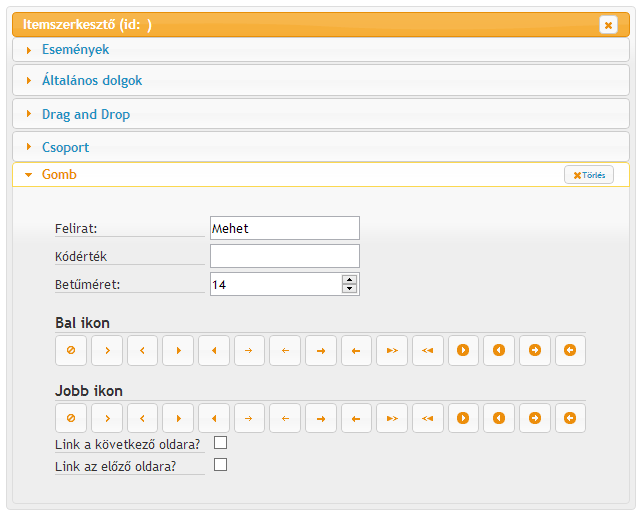
Task: Choose the double right seek icon in Bal ikon
Action: (x=392, y=350)
